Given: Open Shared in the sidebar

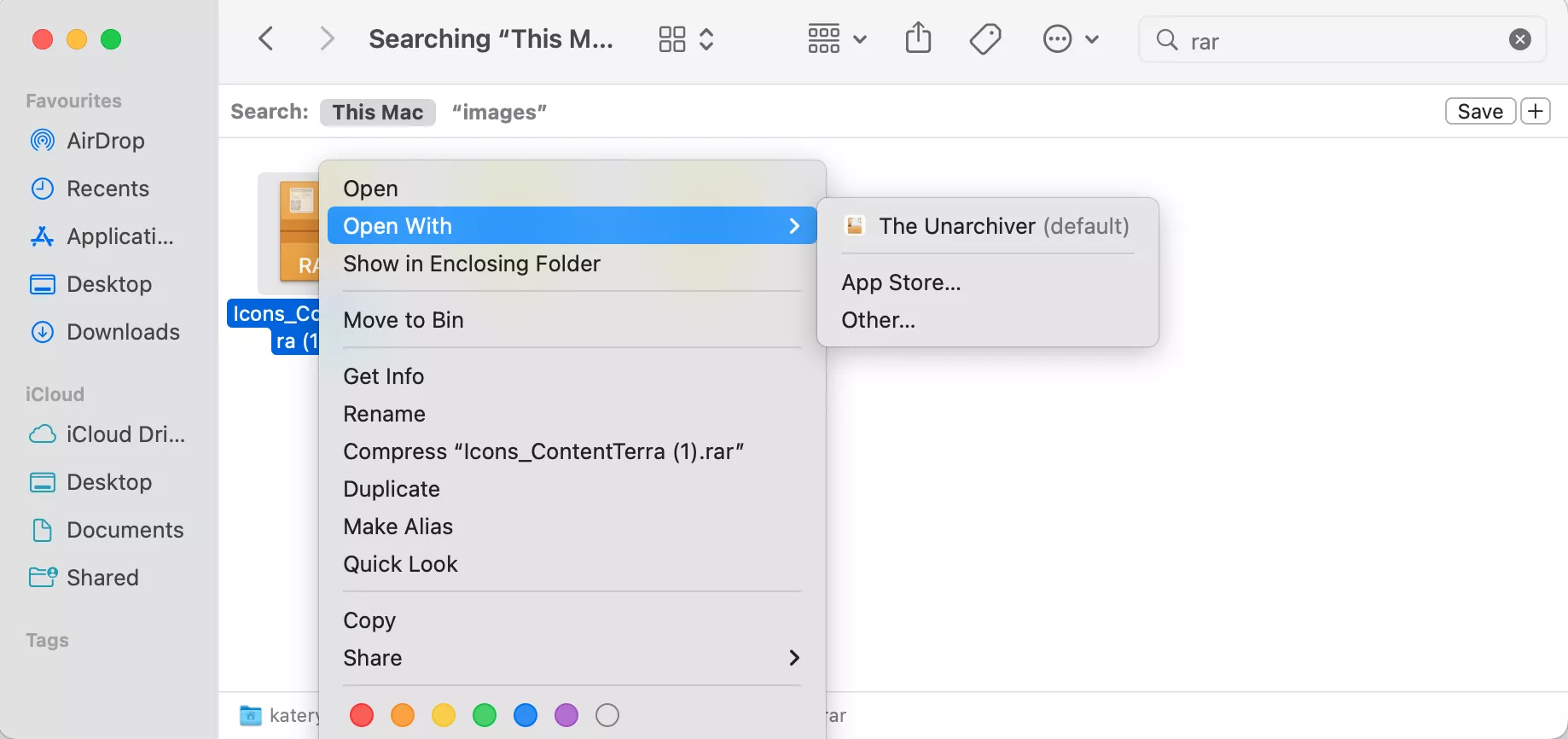Looking at the screenshot, I should [x=84, y=578].
